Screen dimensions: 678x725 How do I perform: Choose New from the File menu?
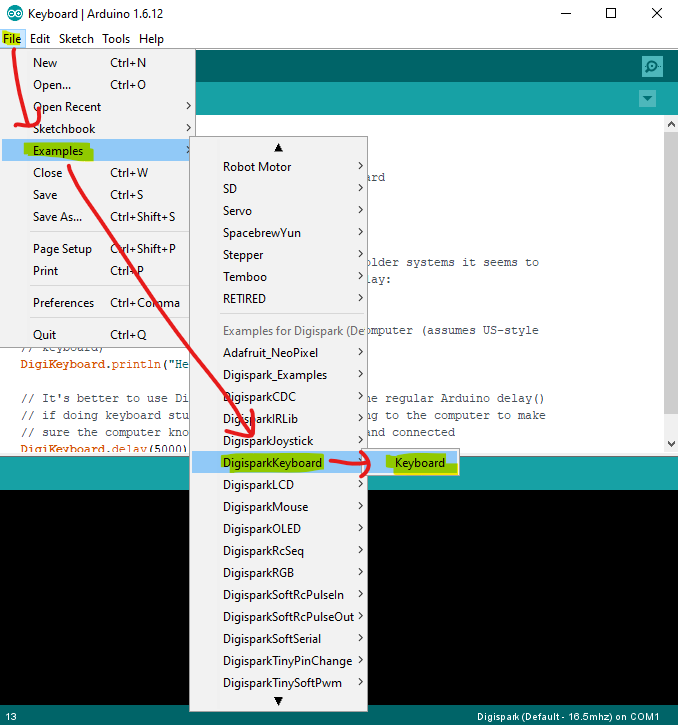(x=97, y=63)
